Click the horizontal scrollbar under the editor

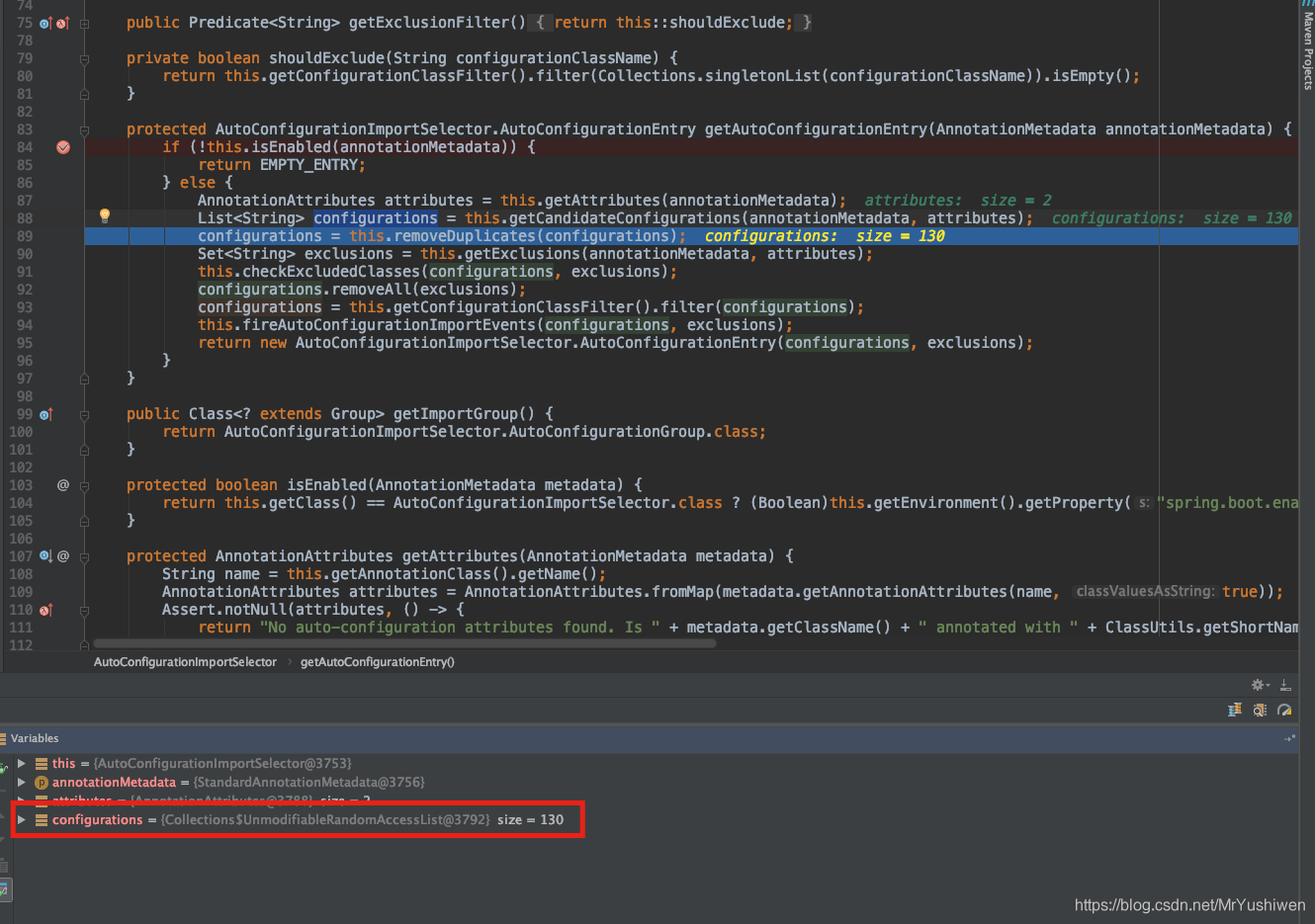click(x=404, y=643)
